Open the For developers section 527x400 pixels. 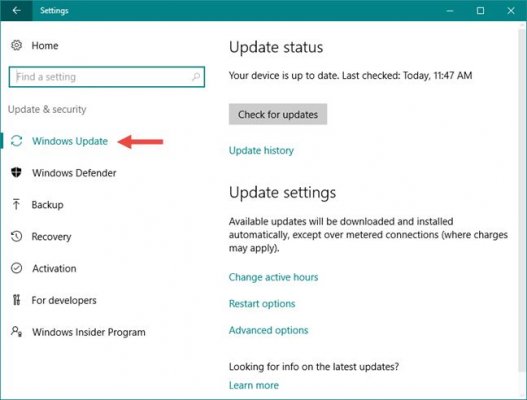64,300
